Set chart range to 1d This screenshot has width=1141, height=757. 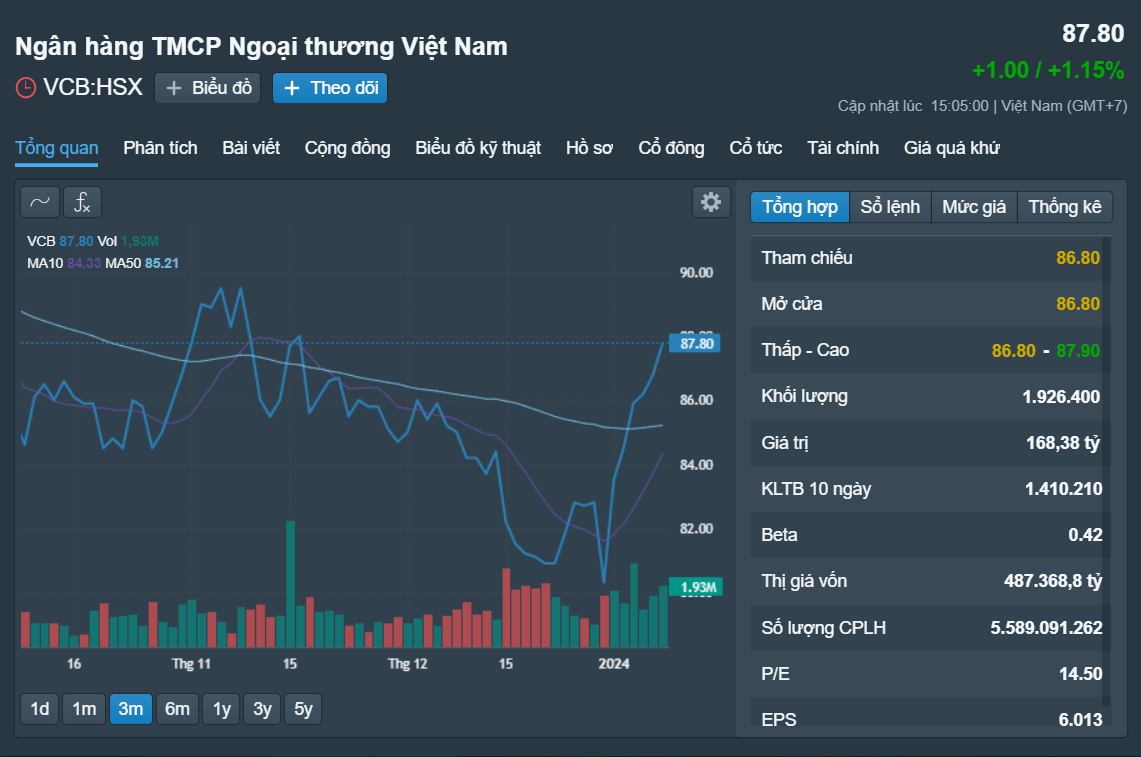40,709
